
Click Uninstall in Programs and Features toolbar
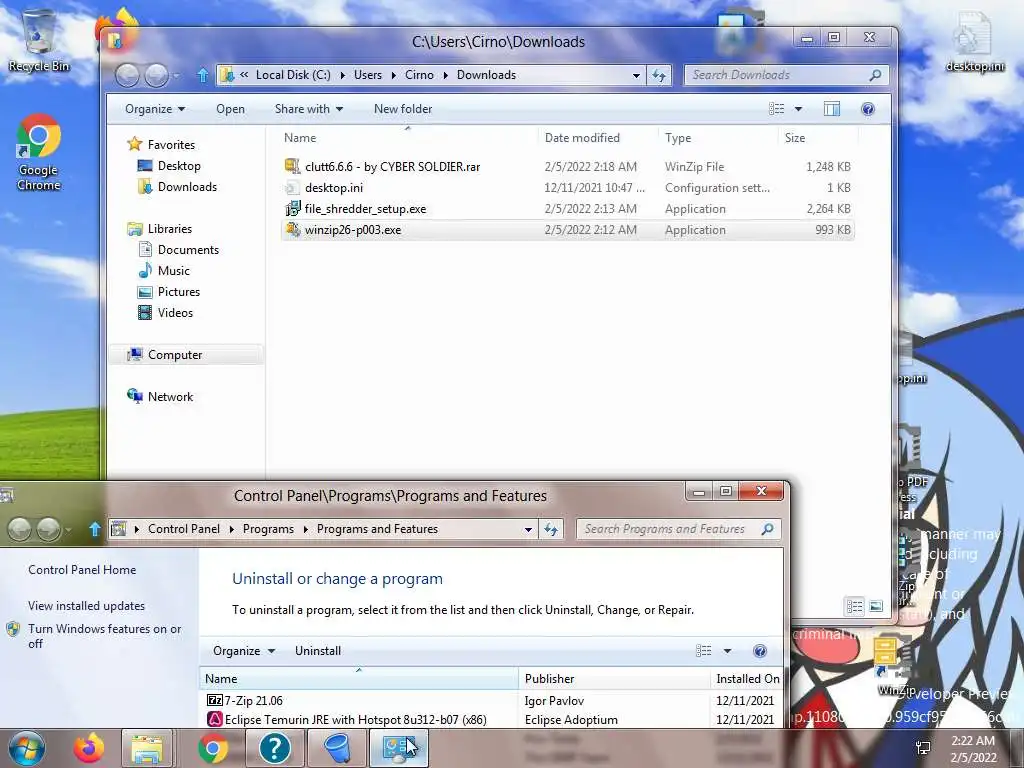318,651
